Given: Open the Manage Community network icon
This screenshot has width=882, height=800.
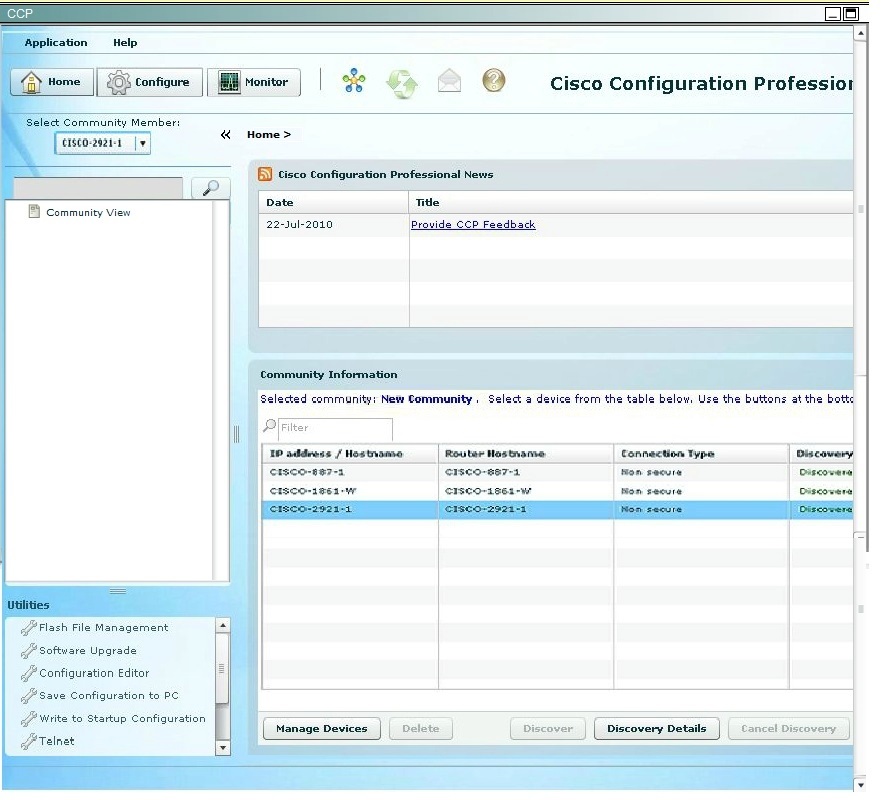Looking at the screenshot, I should pos(354,81).
